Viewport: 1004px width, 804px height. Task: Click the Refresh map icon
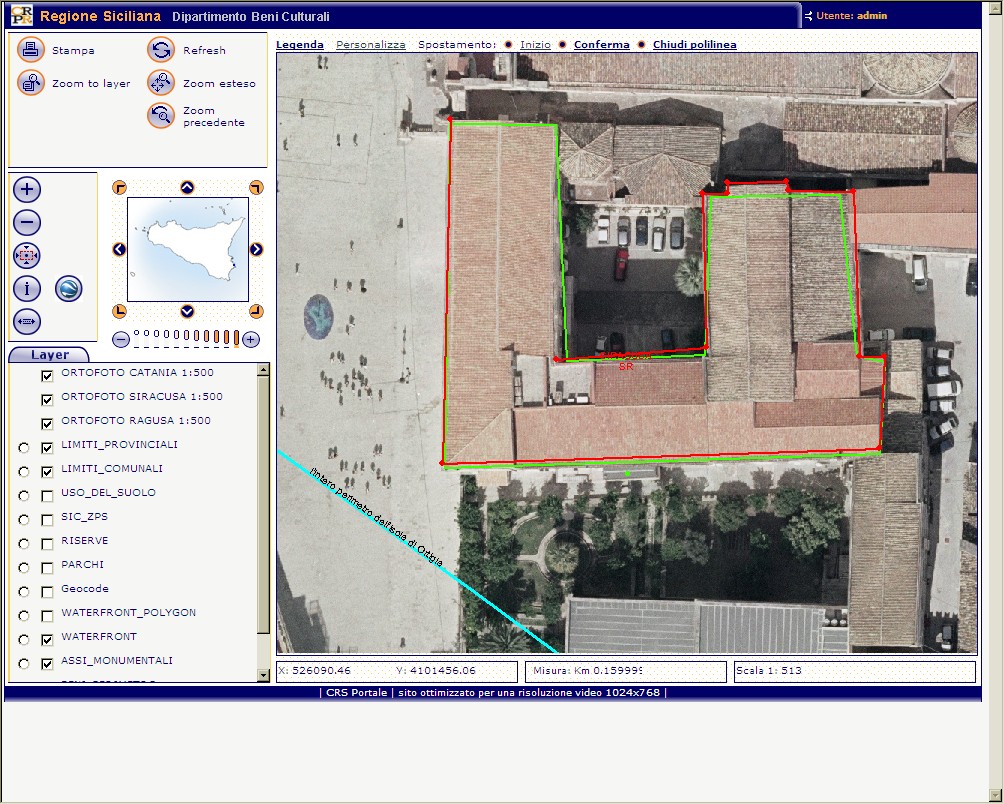[x=161, y=50]
